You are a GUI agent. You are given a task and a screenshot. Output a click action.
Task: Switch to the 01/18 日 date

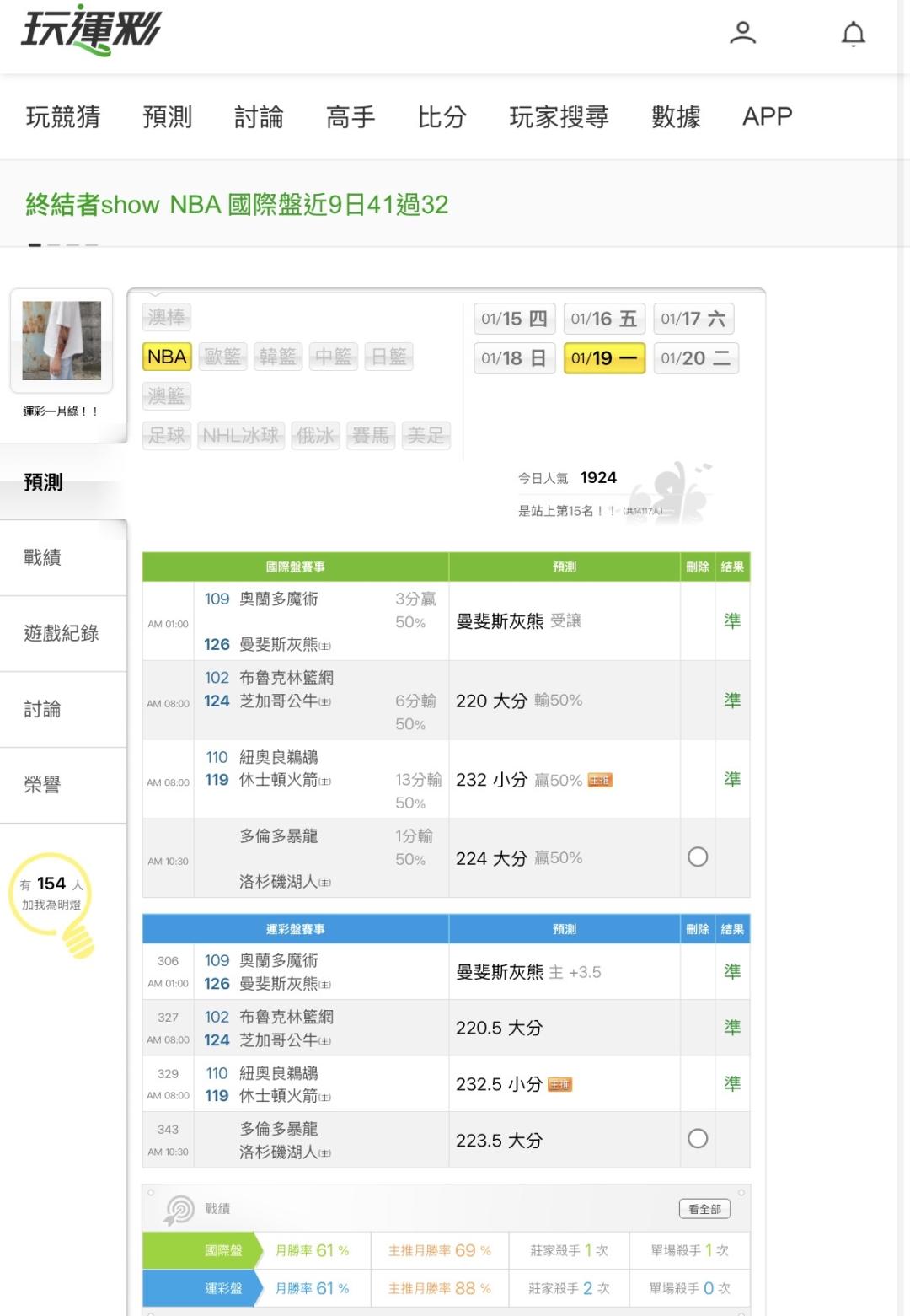click(514, 358)
